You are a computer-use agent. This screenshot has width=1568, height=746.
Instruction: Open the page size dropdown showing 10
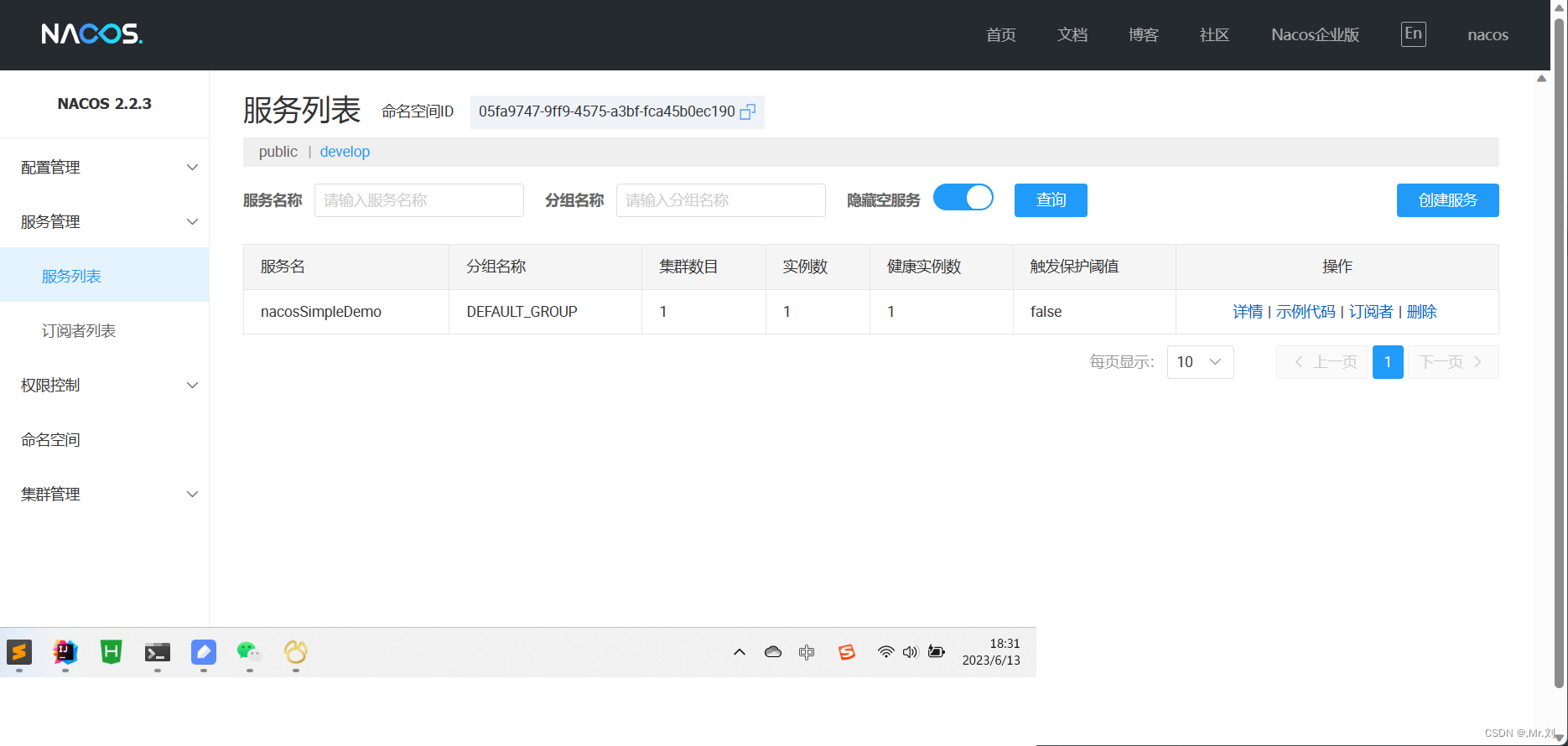tap(1200, 362)
